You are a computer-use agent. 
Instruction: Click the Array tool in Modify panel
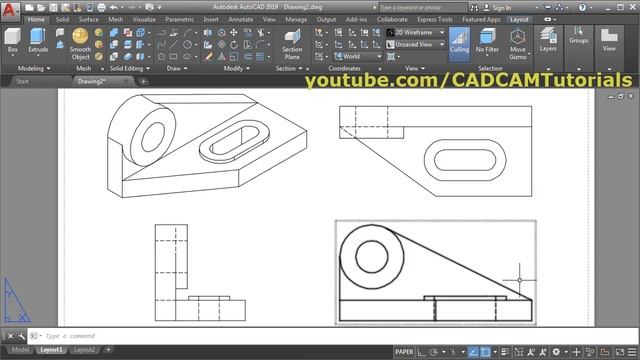pos(260,56)
